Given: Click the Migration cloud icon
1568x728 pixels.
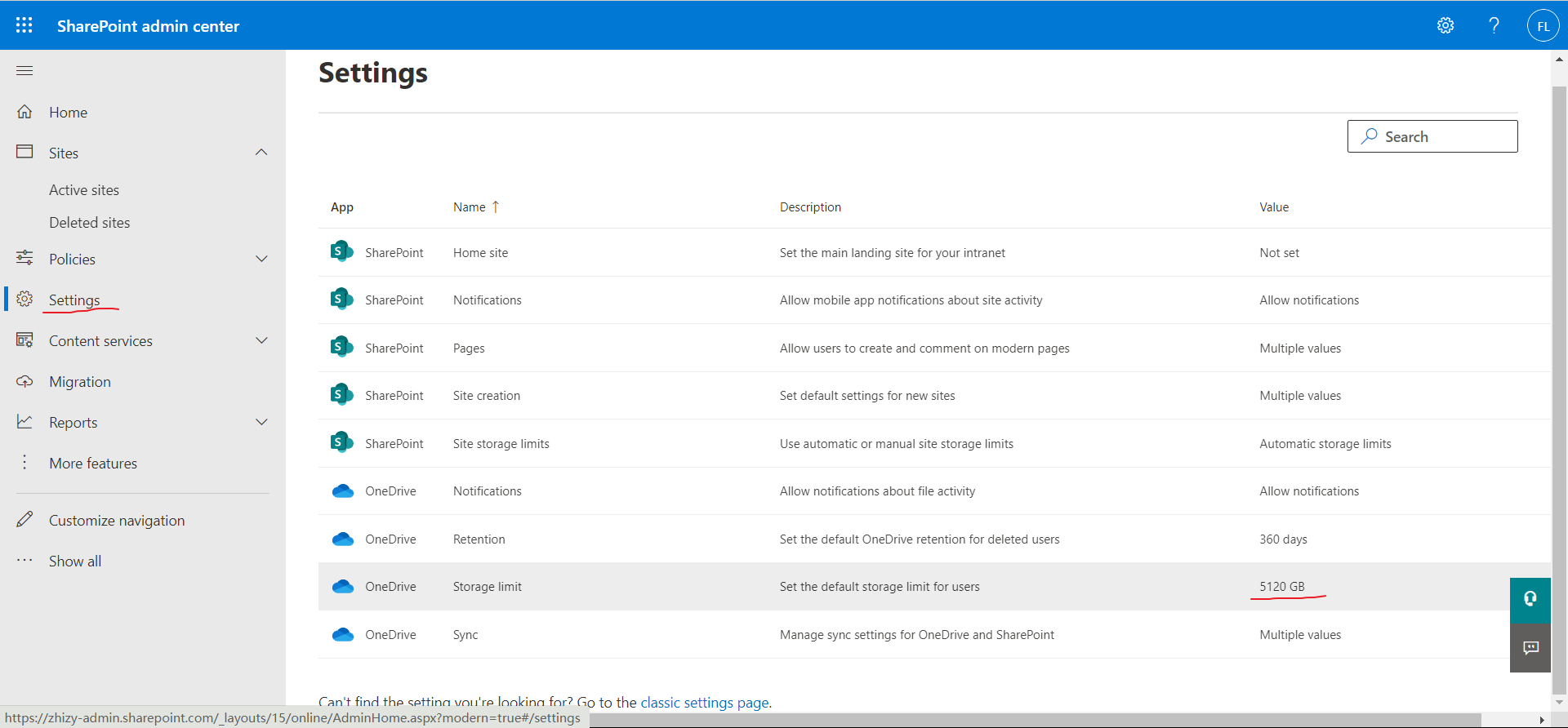Looking at the screenshot, I should [x=24, y=381].
